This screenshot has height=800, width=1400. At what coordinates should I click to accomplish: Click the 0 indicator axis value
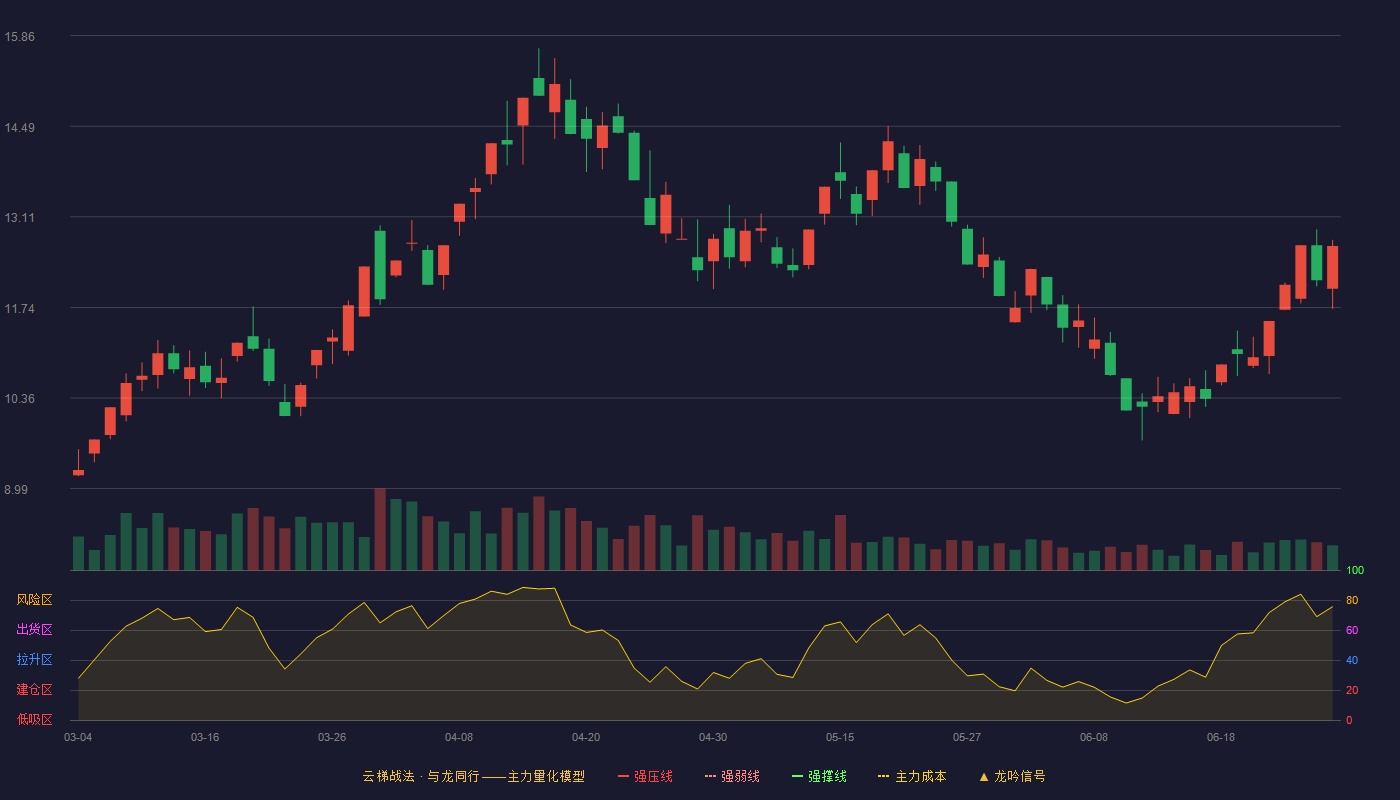1349,720
